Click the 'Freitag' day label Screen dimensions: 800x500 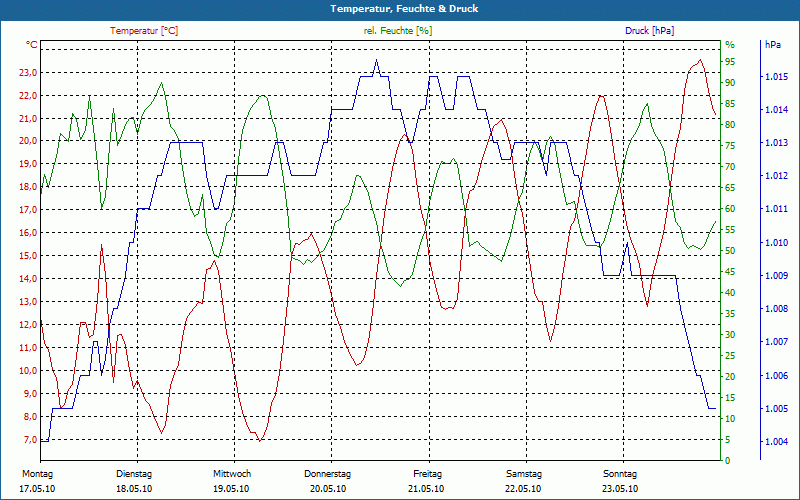click(x=428, y=474)
